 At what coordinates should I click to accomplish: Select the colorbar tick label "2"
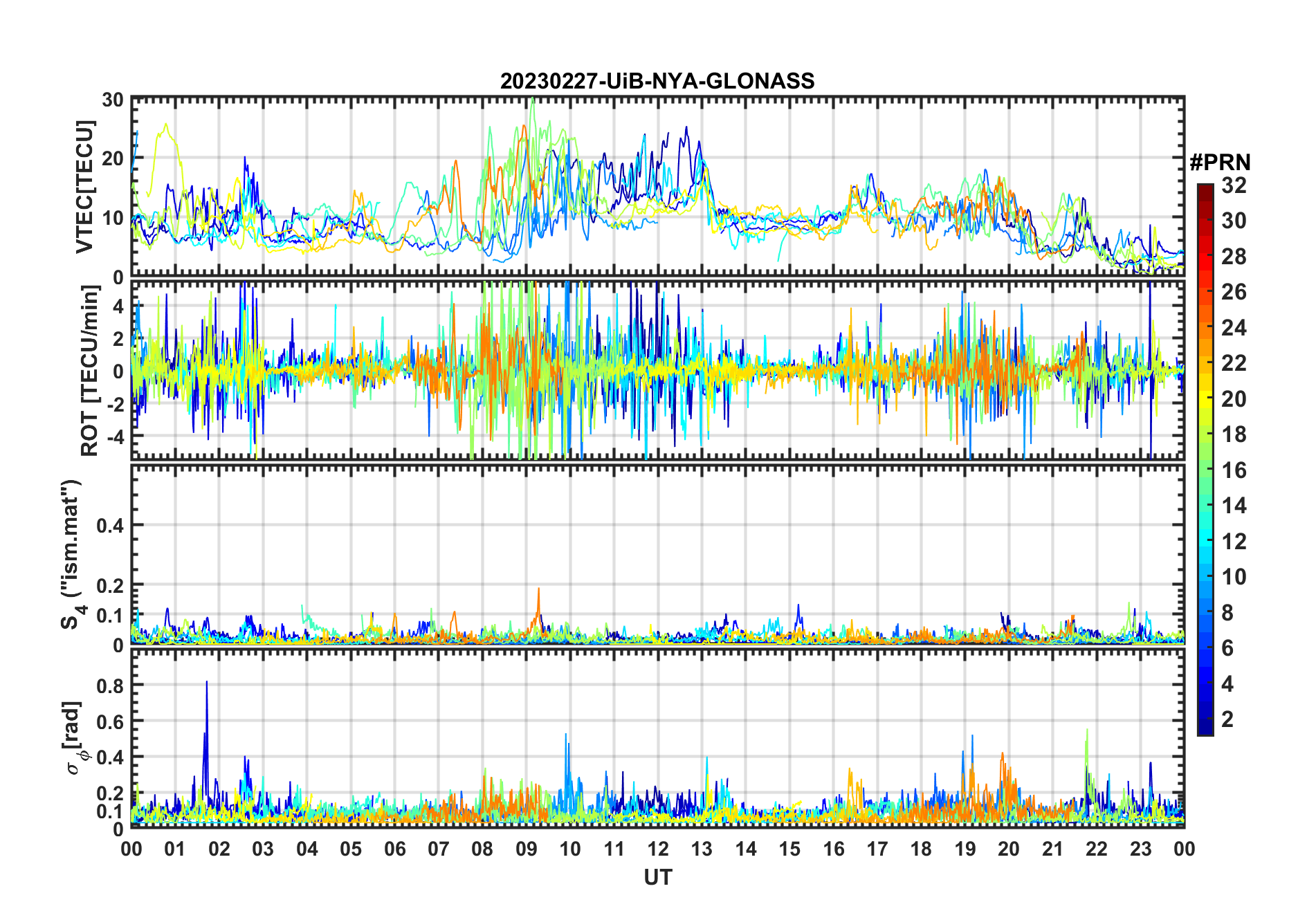pos(1227,719)
